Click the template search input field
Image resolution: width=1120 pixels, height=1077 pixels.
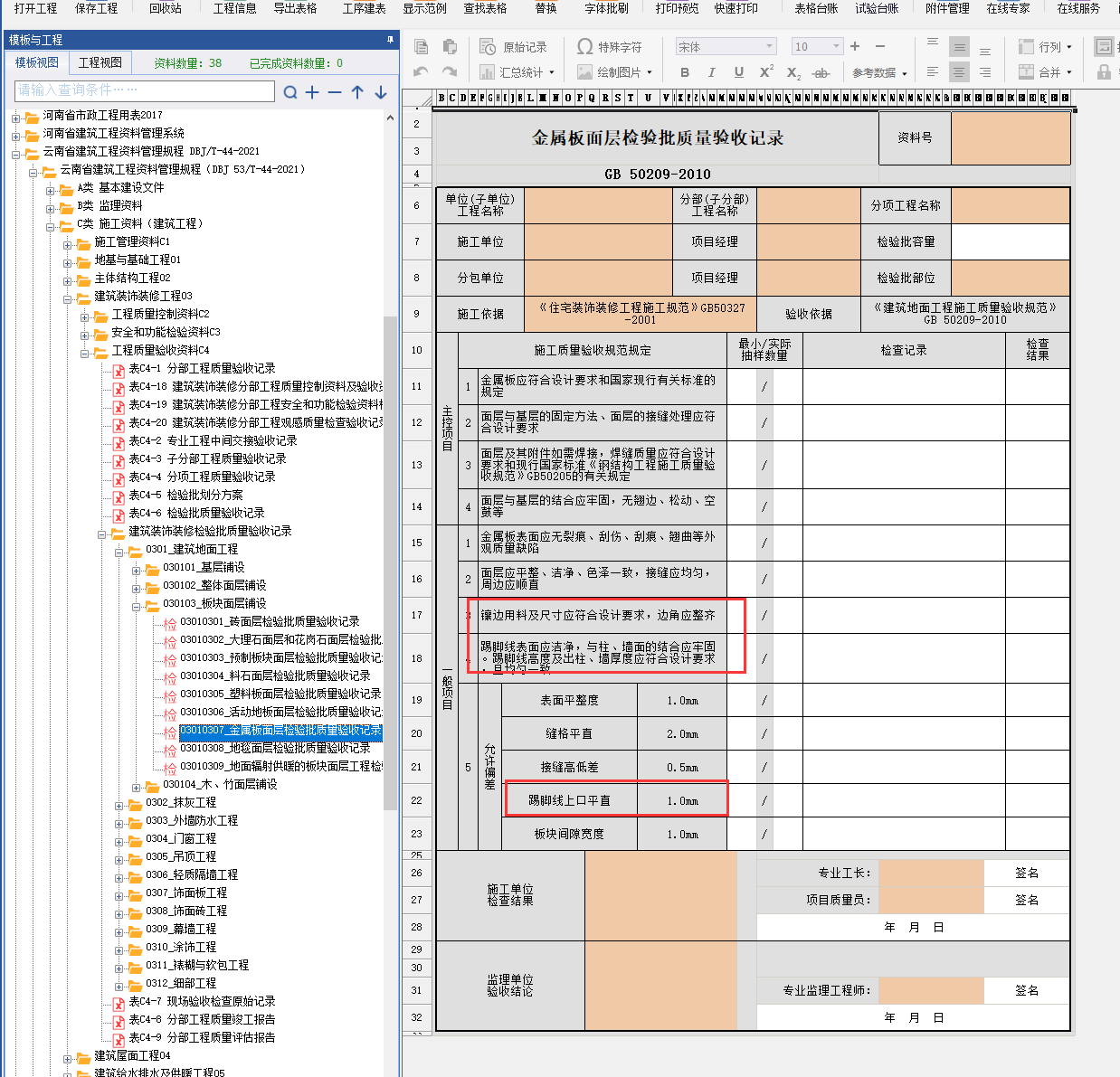coord(145,91)
